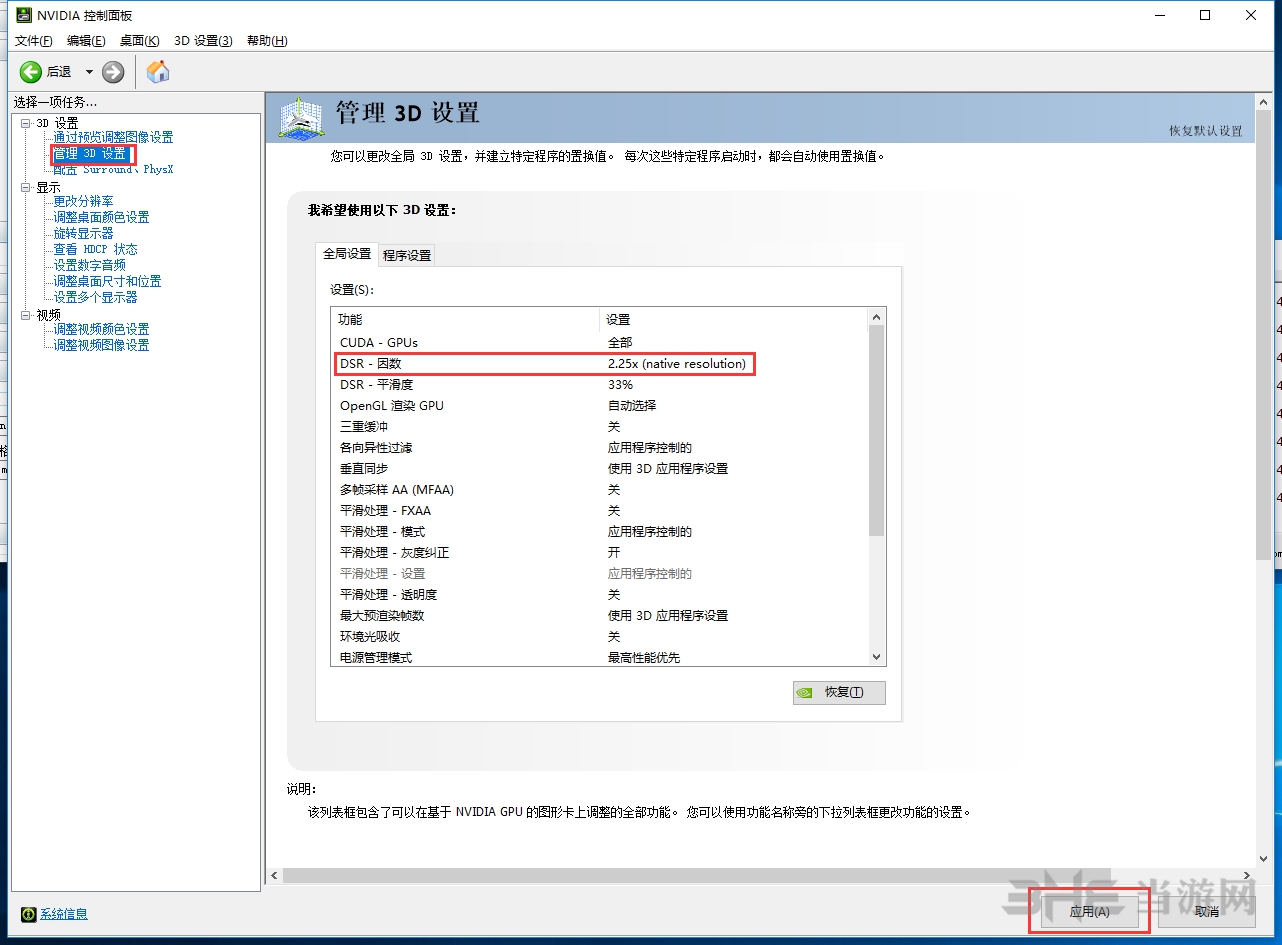Image resolution: width=1282 pixels, height=945 pixels.
Task: Open 设置多个显示器 task
Action: [96, 297]
